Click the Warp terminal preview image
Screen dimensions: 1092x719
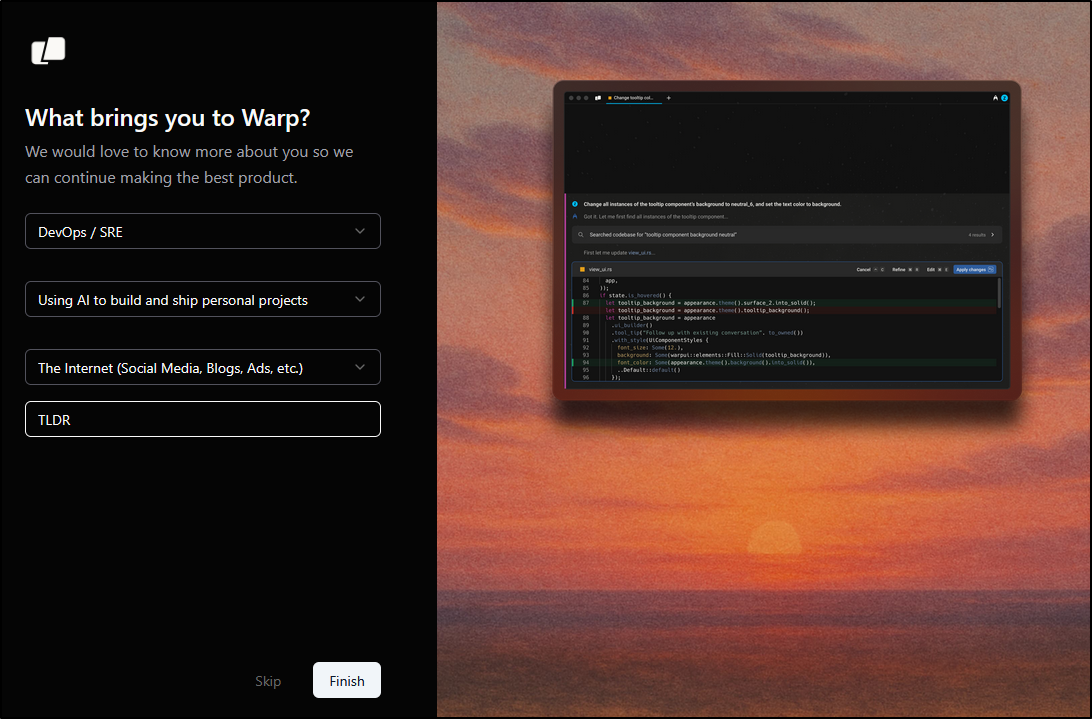[x=786, y=240]
